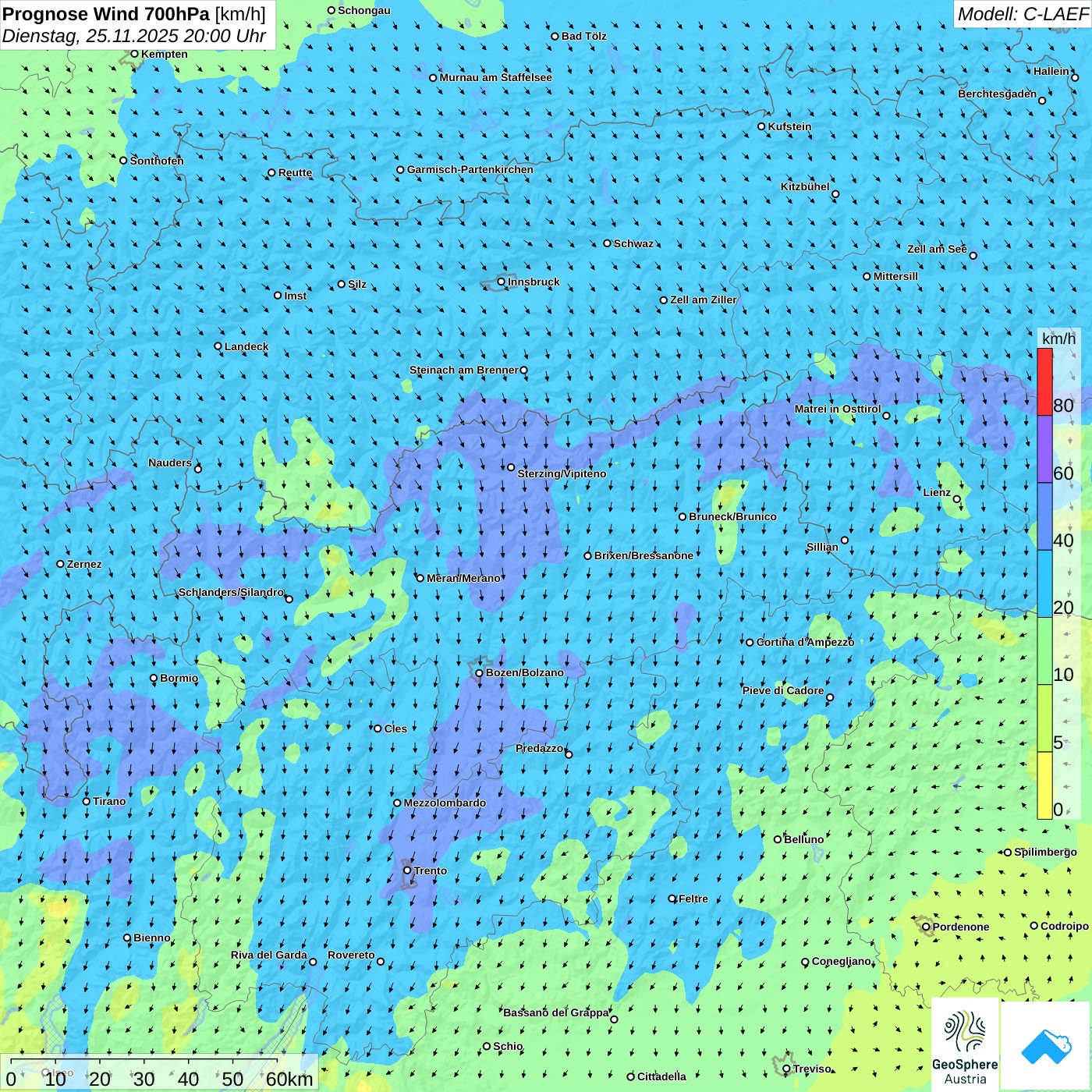
Task: Click the 'Nauders' label
Action: [x=170, y=463]
